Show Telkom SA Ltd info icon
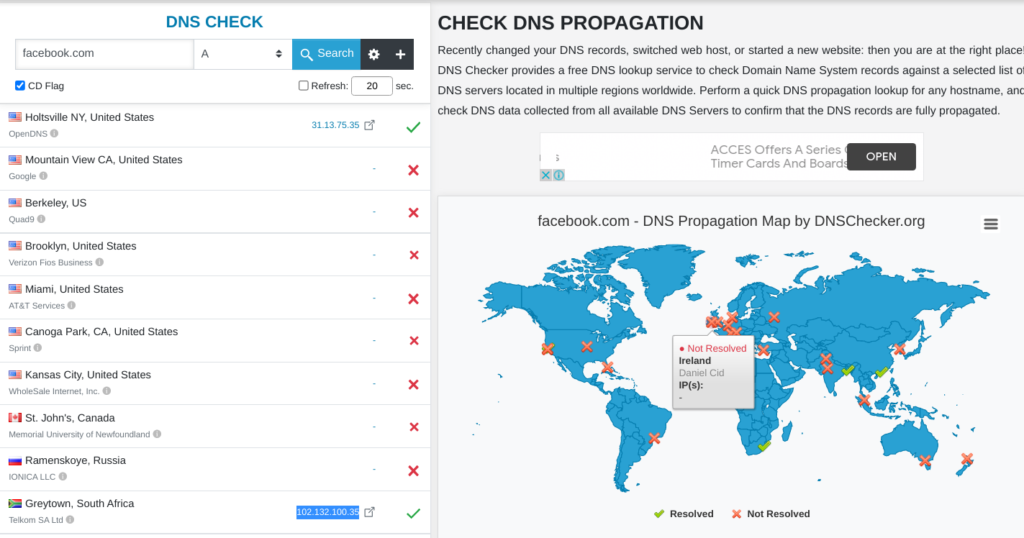Viewport: 1024px width, 538px height. (70, 520)
